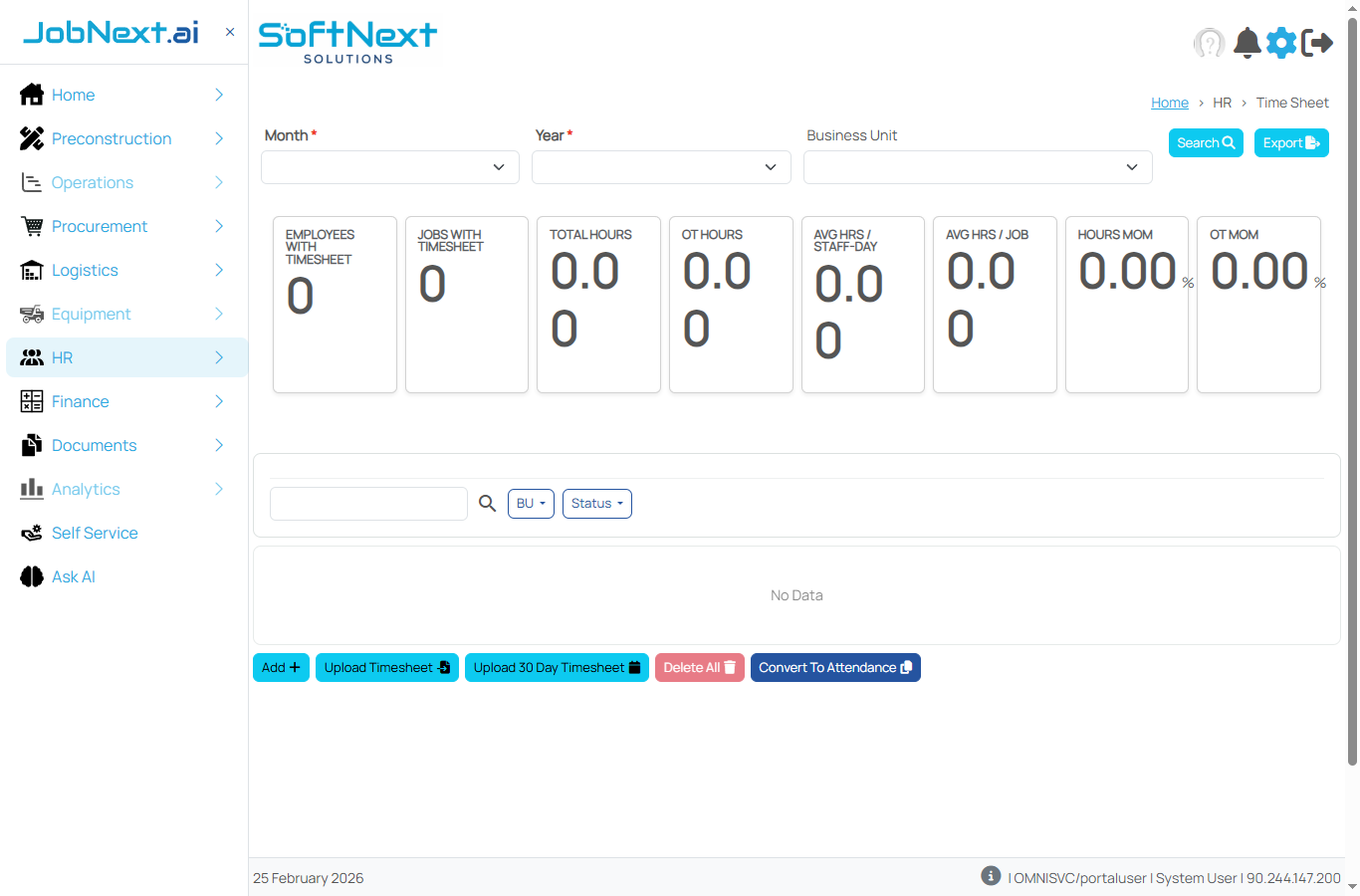Open the Analytics chart icon in sidebar
Screen dimensions: 1360x896
point(31,489)
